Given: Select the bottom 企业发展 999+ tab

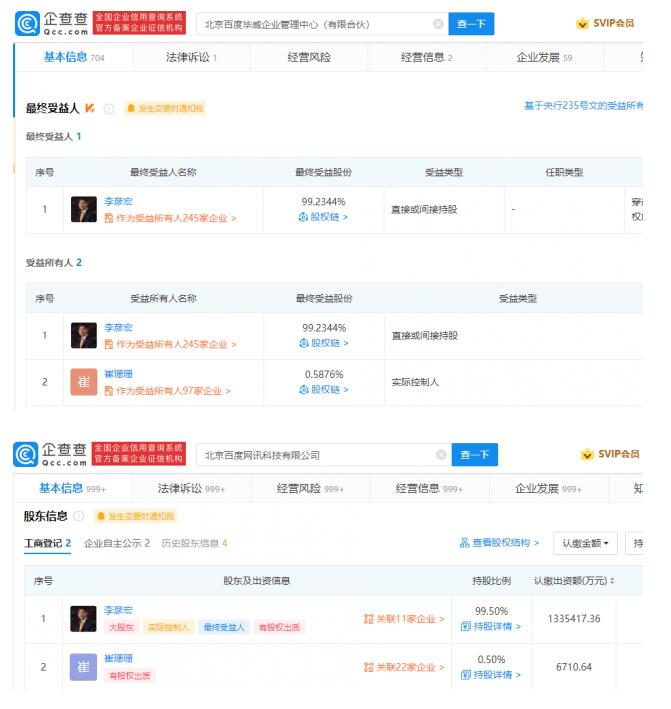Looking at the screenshot, I should 548,489.
